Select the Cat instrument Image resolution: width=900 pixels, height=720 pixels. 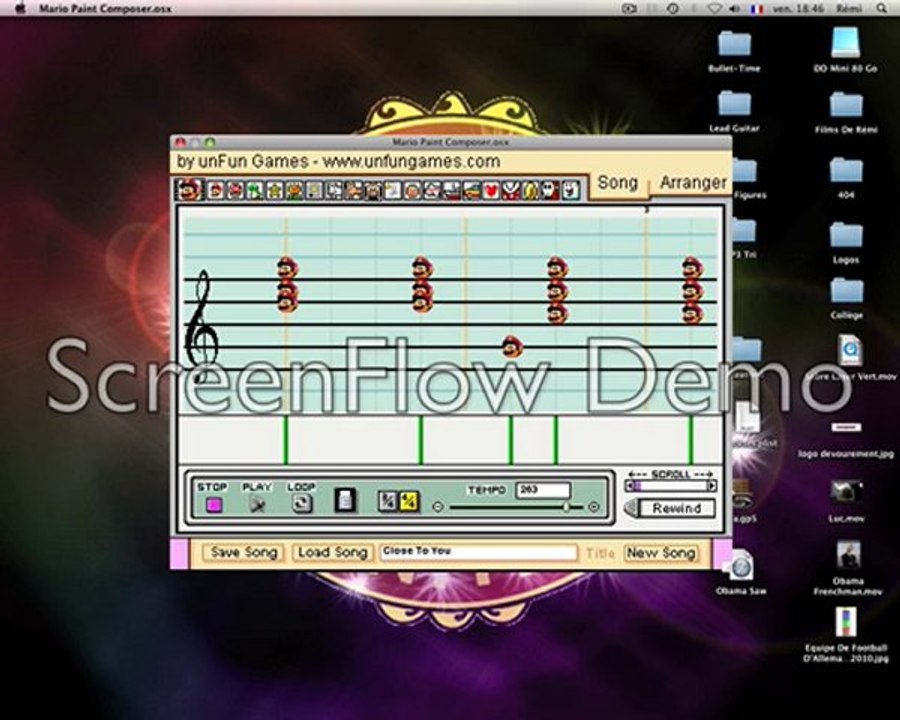coord(354,190)
